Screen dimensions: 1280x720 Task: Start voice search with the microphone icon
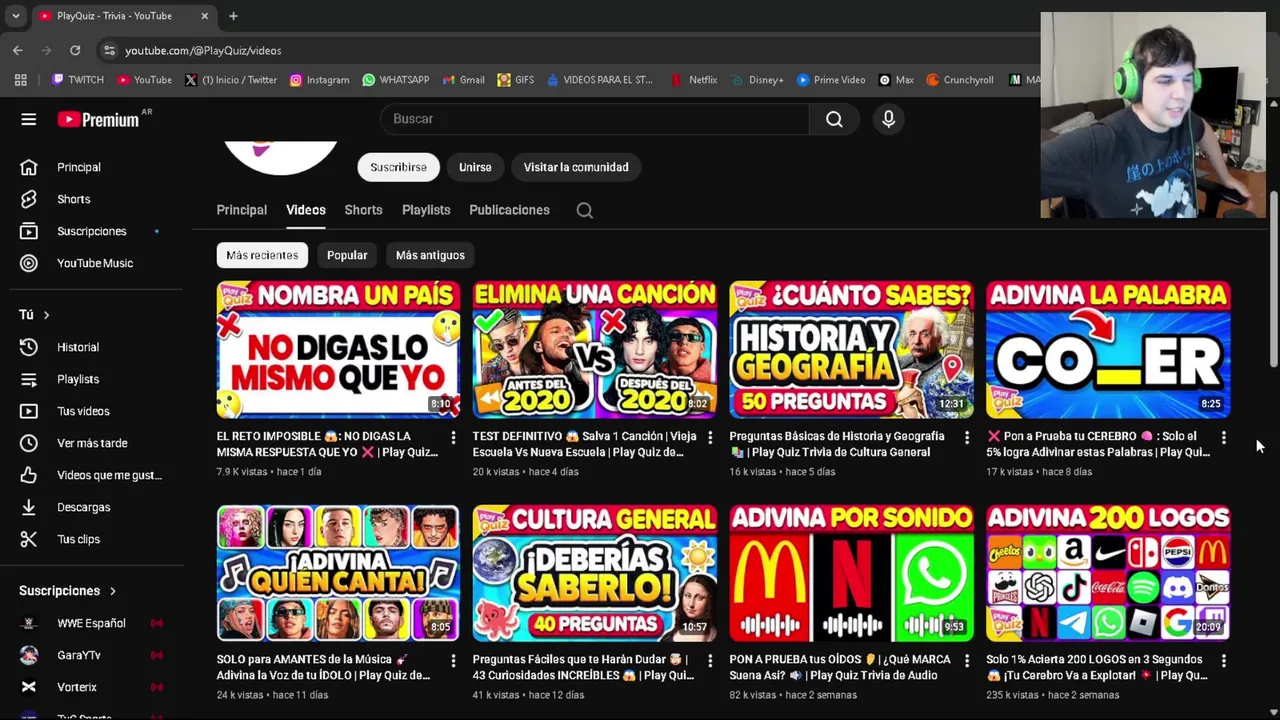pyautogui.click(x=888, y=119)
